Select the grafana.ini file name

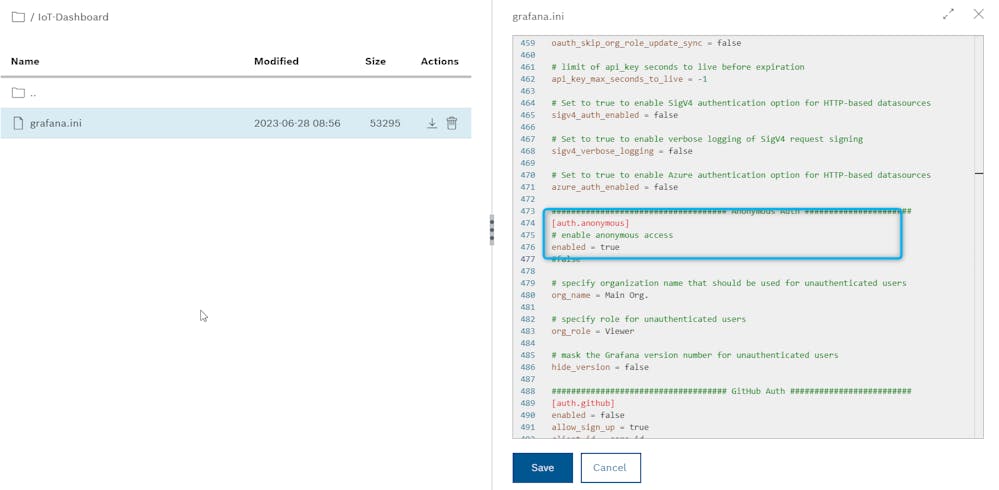coord(55,123)
